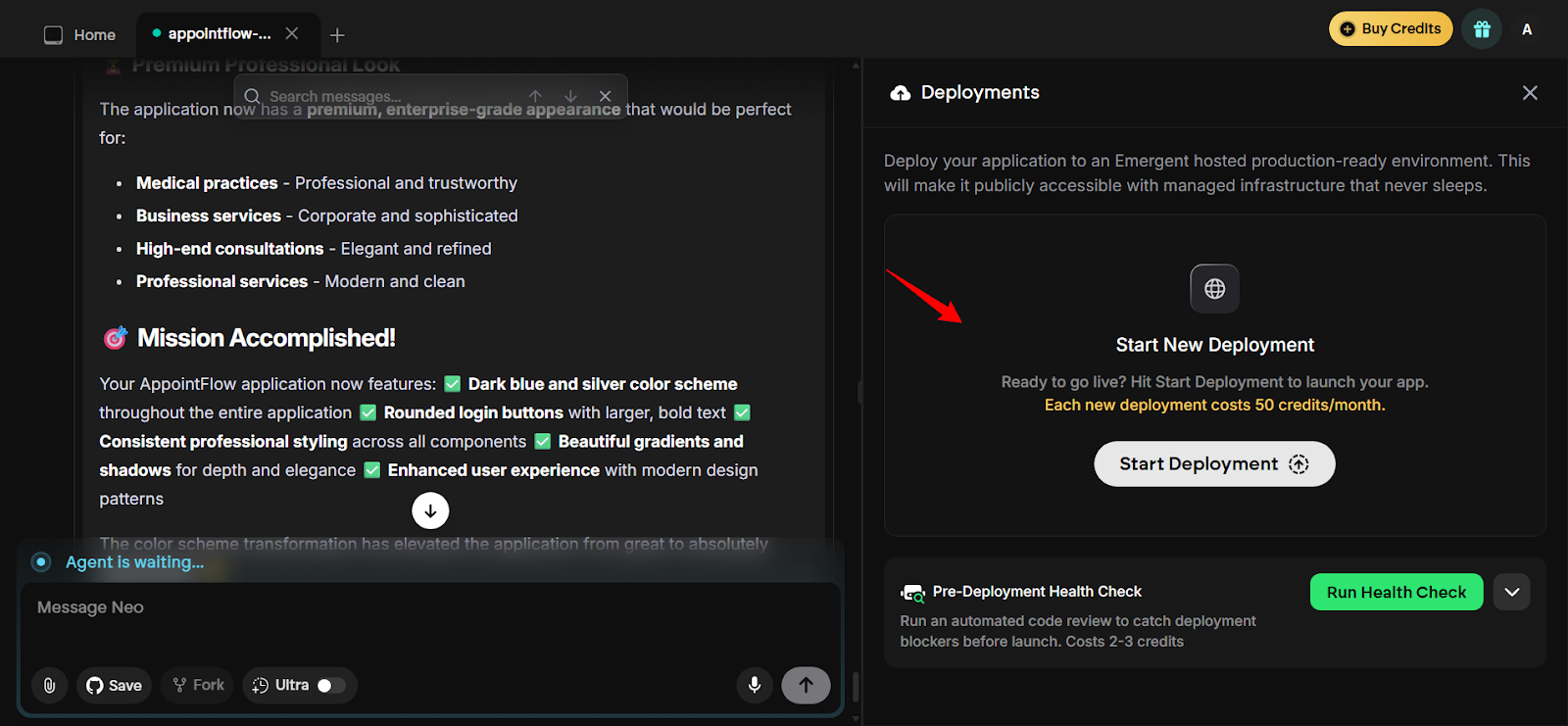Click 'Start New Deployment' heading
The image size is (1568, 726).
click(x=1215, y=345)
